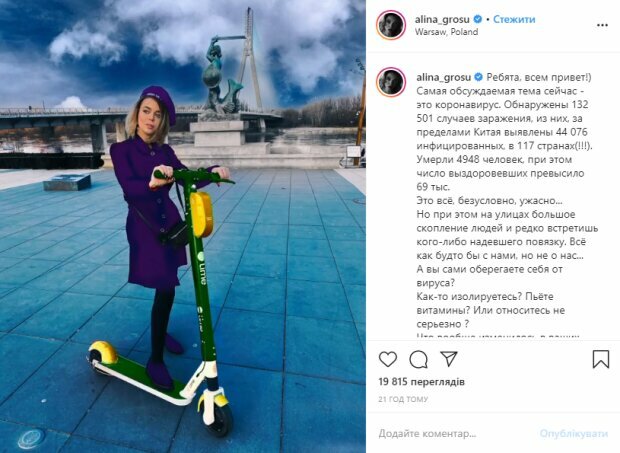
Task: Focus the Додайте коментар input field
Action: 455,434
